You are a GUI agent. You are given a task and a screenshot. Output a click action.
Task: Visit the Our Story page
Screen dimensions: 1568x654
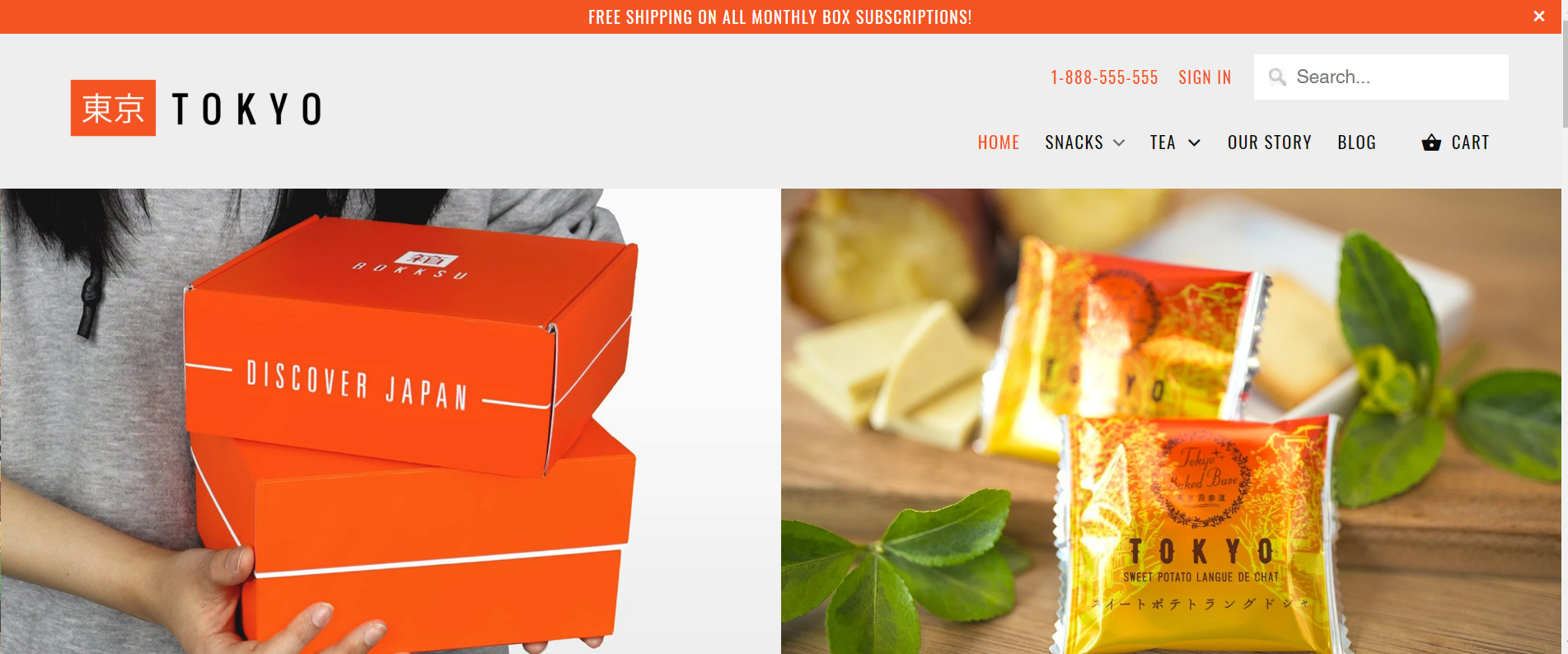click(1269, 142)
